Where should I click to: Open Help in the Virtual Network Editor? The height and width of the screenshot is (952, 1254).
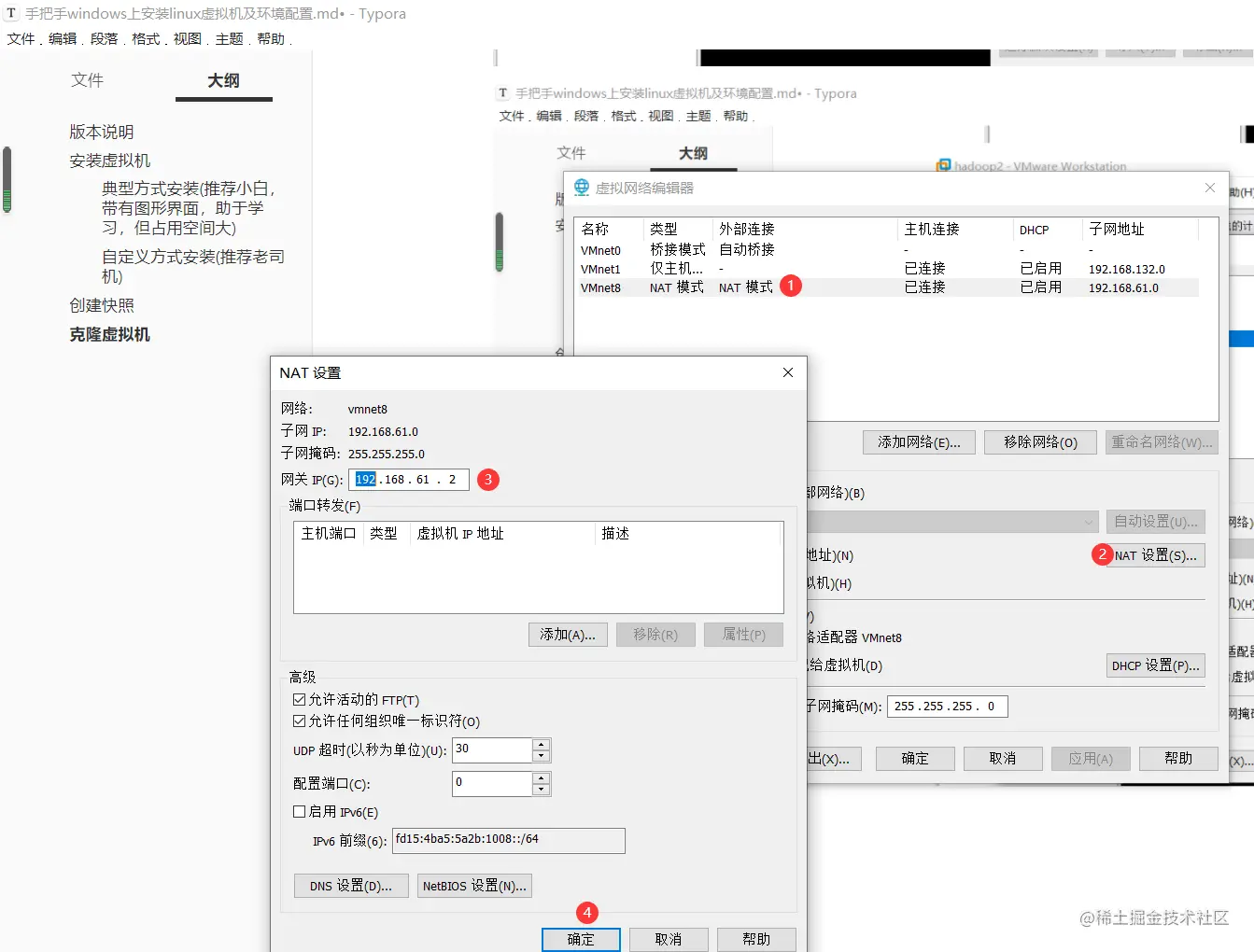(x=1178, y=759)
